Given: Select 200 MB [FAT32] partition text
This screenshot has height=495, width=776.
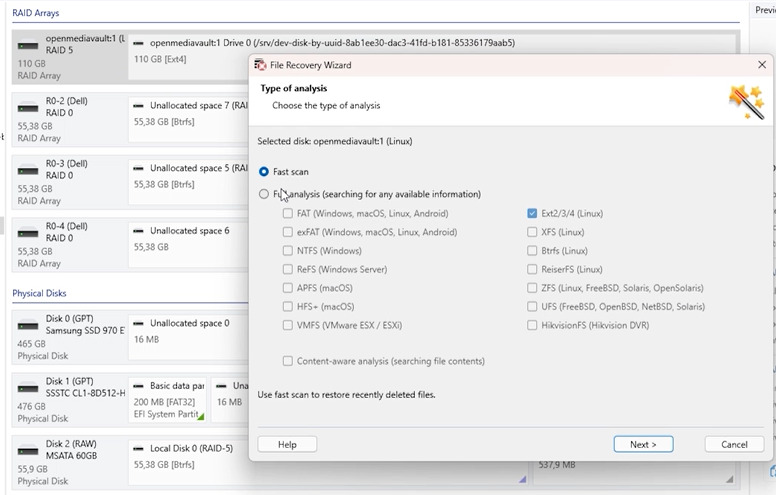Looking at the screenshot, I should tap(164, 402).
